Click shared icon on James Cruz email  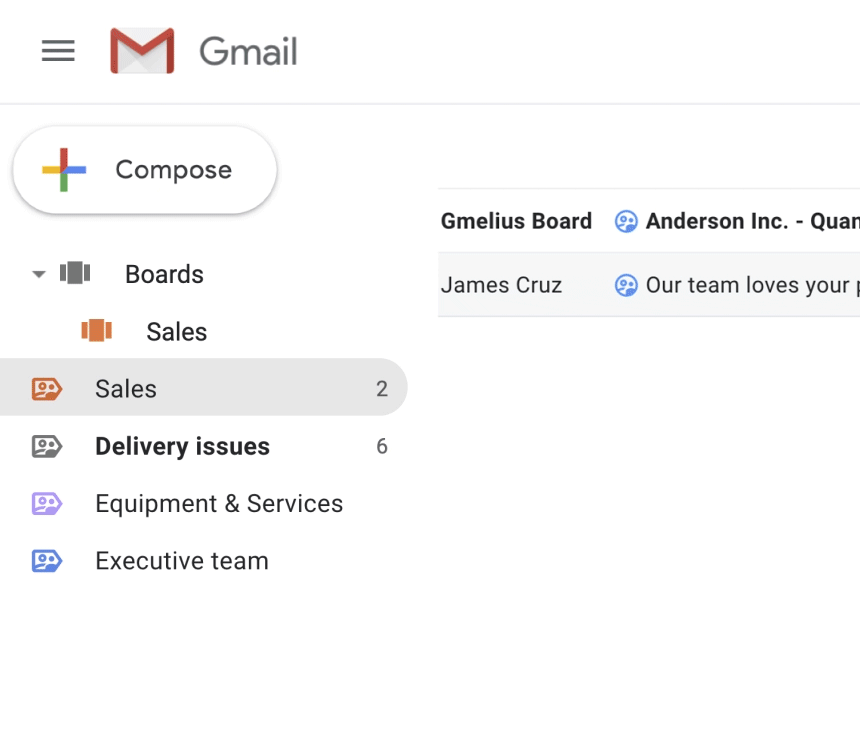626,285
